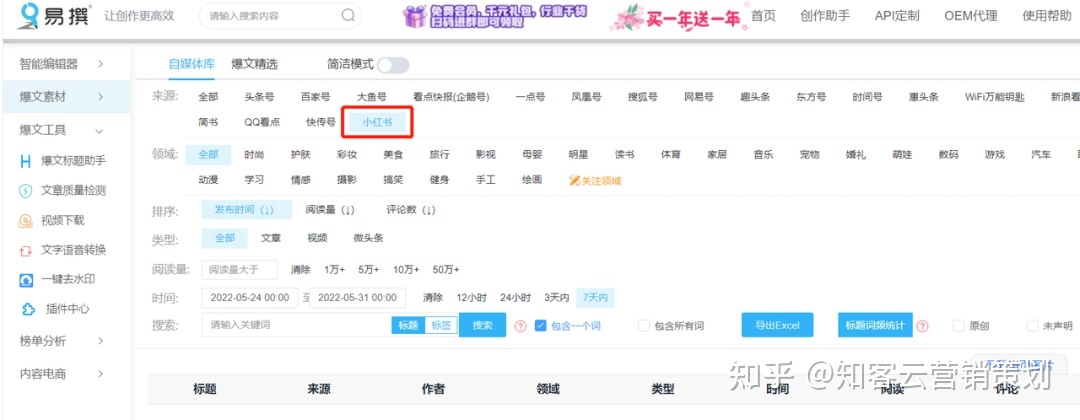
Task: Select the 护肤 domain filter
Action: pos(301,155)
